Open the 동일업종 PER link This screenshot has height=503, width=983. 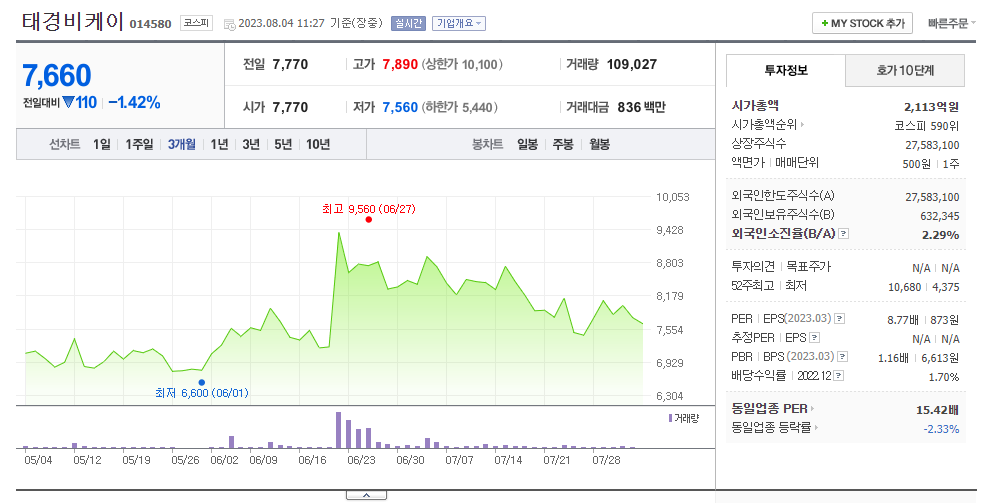pyautogui.click(x=773, y=408)
